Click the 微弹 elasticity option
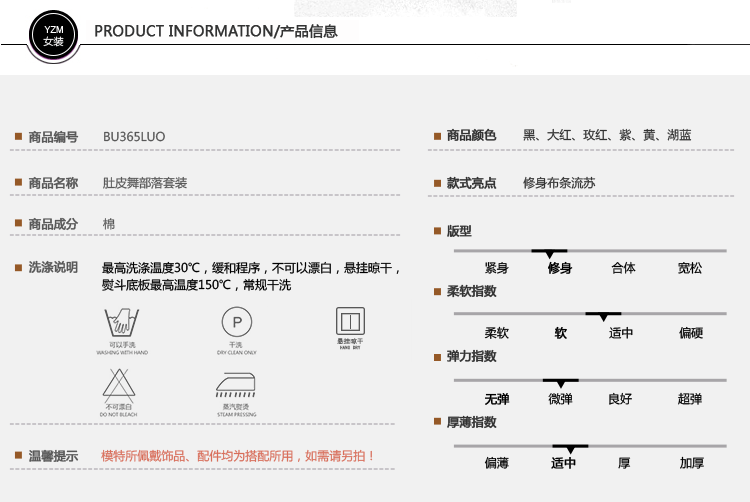The height and width of the screenshot is (502, 750). pyautogui.click(x=560, y=399)
